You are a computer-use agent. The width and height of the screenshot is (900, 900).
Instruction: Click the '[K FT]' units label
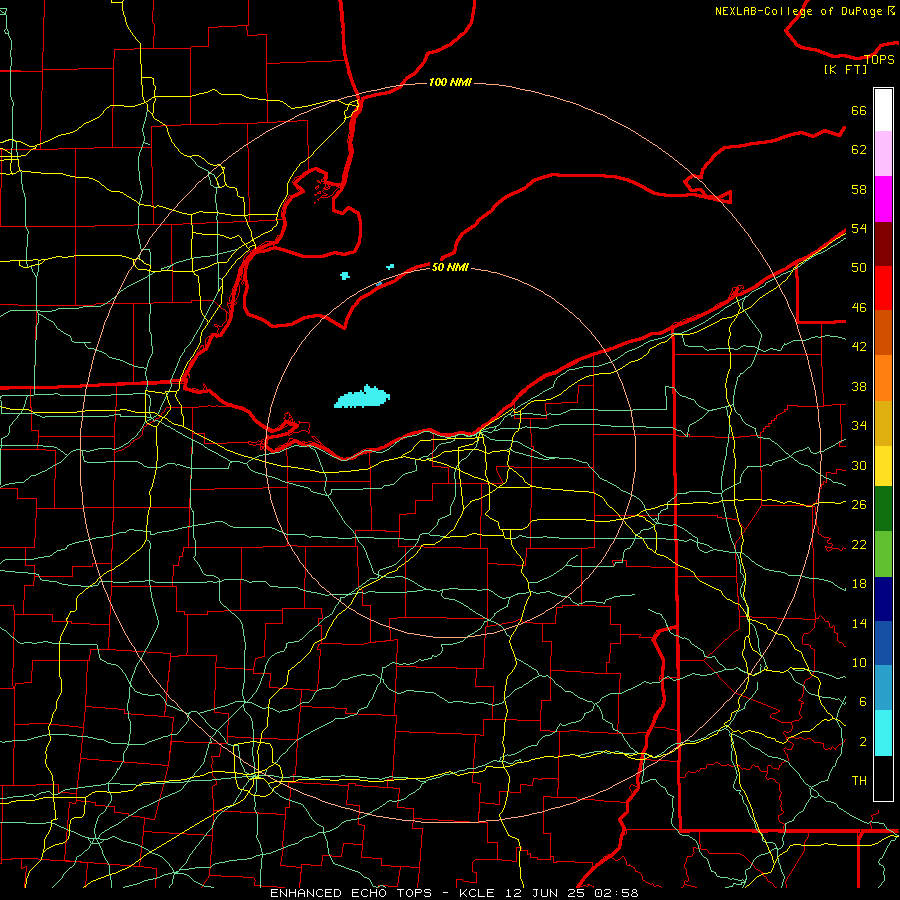[x=845, y=70]
